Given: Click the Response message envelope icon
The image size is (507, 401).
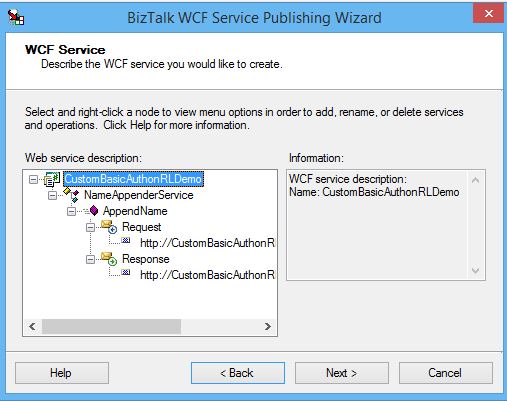Looking at the screenshot, I should pos(109,258).
